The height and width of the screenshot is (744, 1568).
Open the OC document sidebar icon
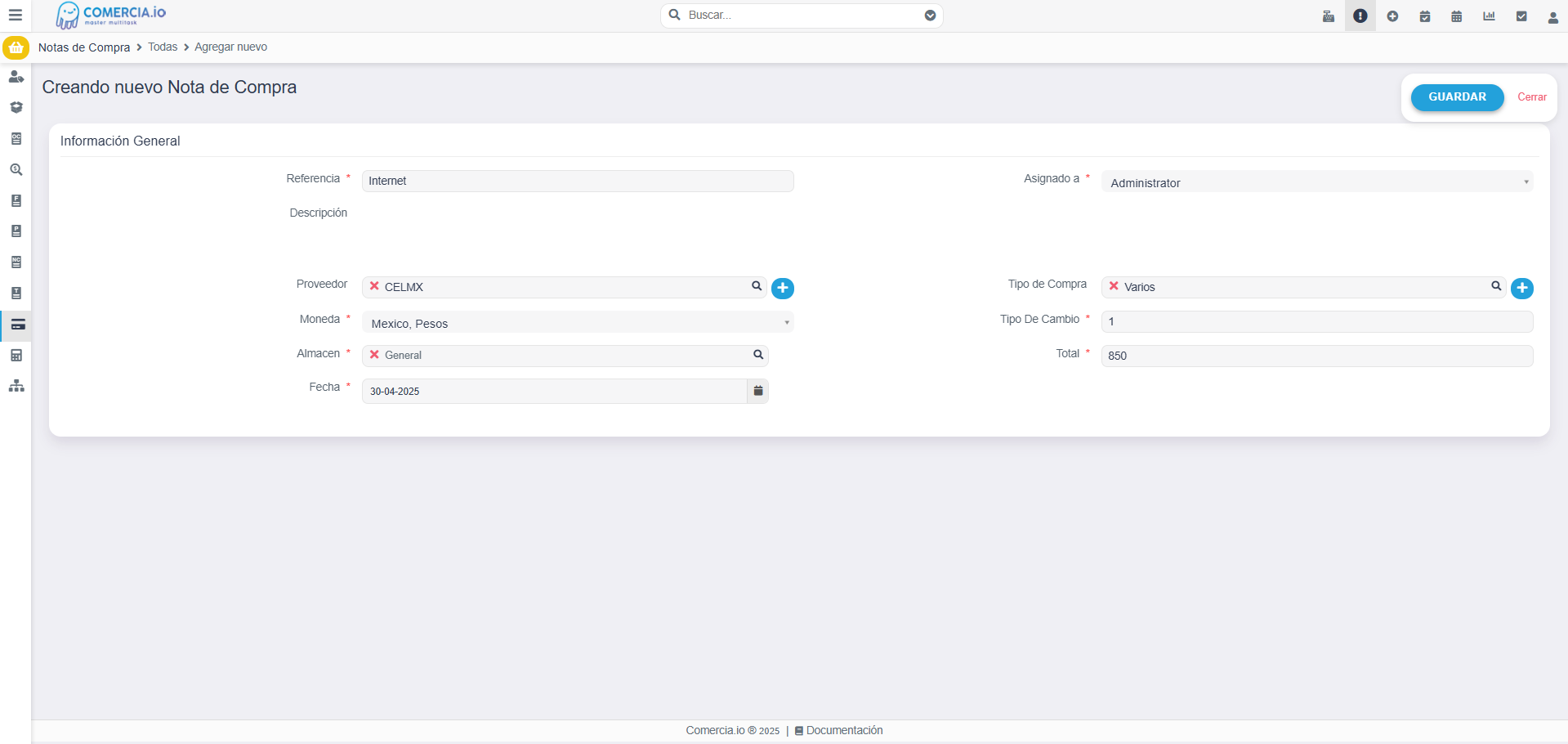coord(16,139)
